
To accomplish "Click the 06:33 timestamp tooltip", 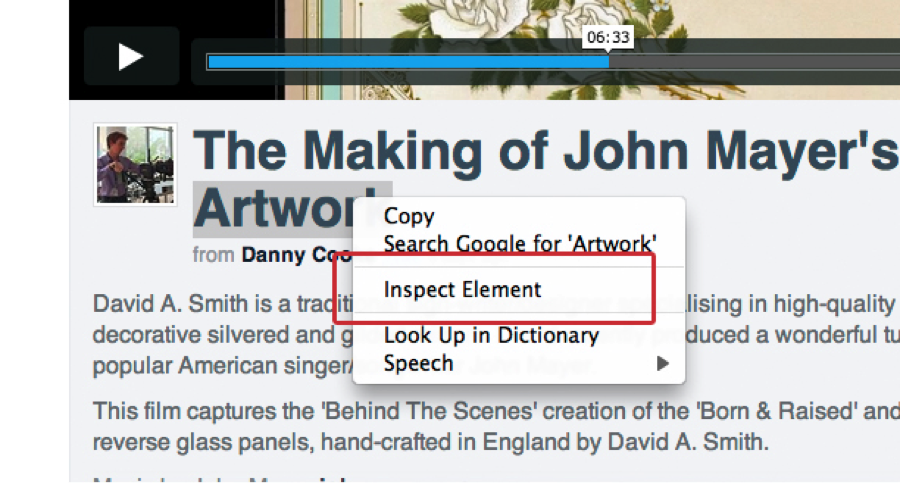I will (608, 37).
